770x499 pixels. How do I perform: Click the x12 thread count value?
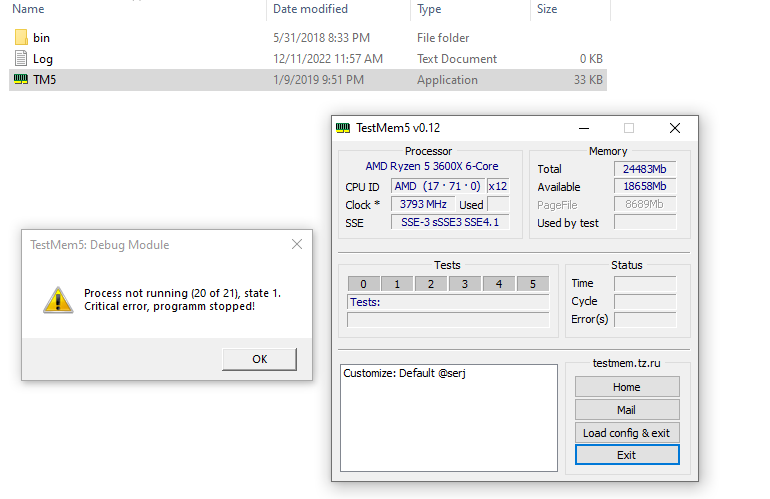click(x=498, y=187)
